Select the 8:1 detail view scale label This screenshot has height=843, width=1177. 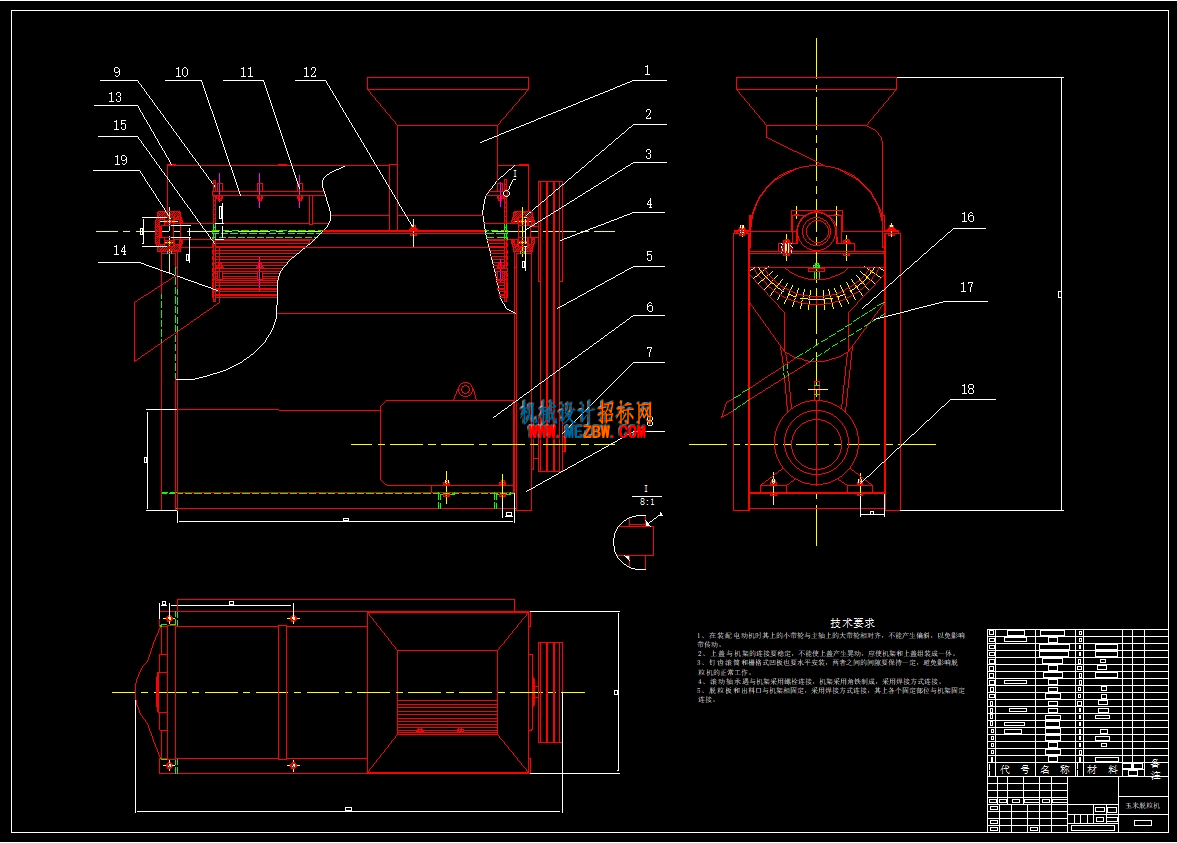pos(646,501)
